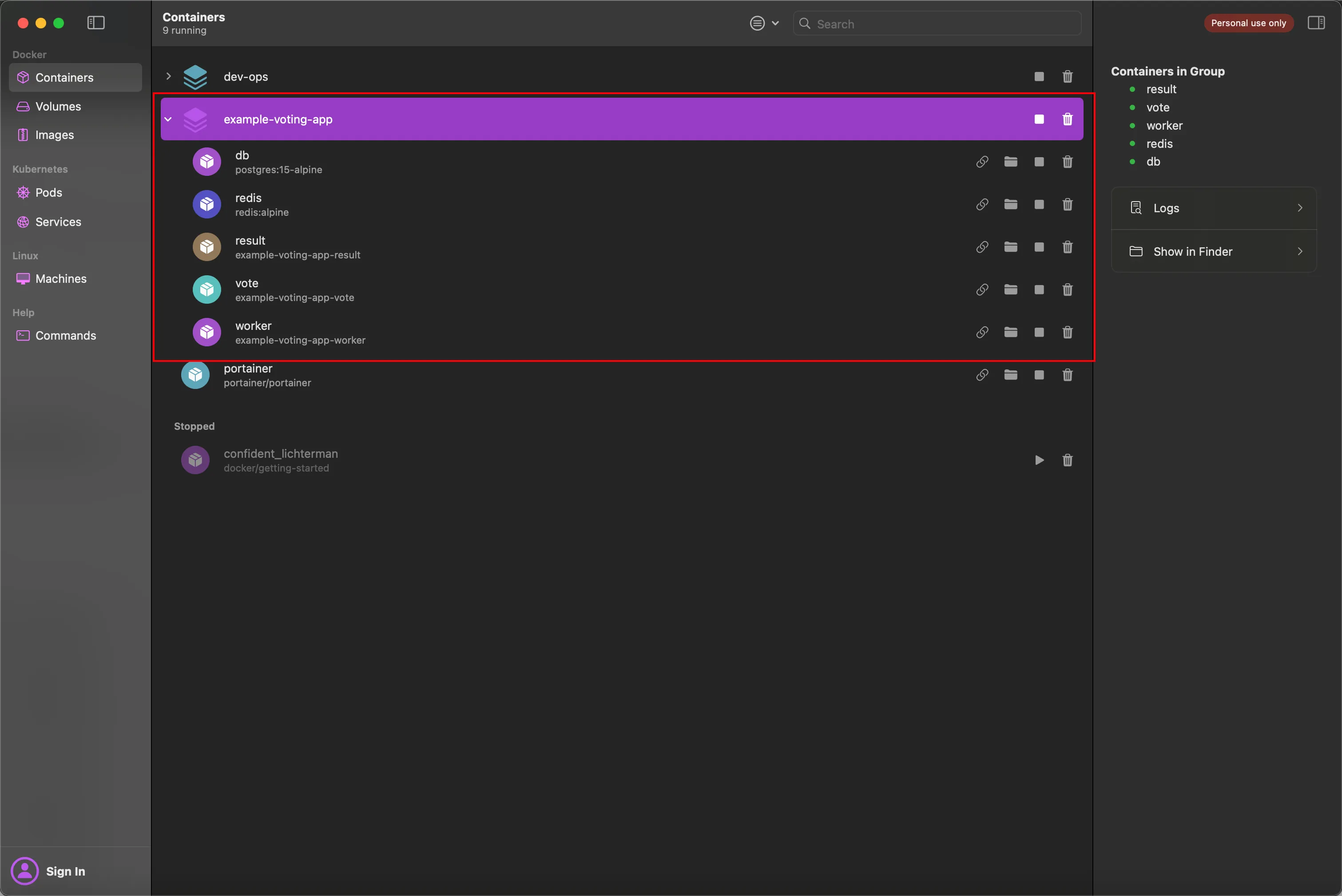Viewport: 1342px width, 896px height.
Task: Stop the db container
Action: pos(1039,162)
